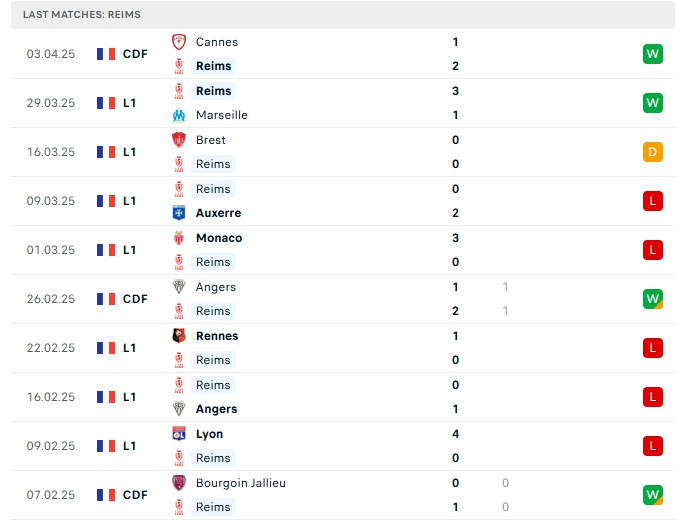The width and height of the screenshot is (687, 521).
Task: Click the orange D badge for Brest match
Action: click(653, 152)
